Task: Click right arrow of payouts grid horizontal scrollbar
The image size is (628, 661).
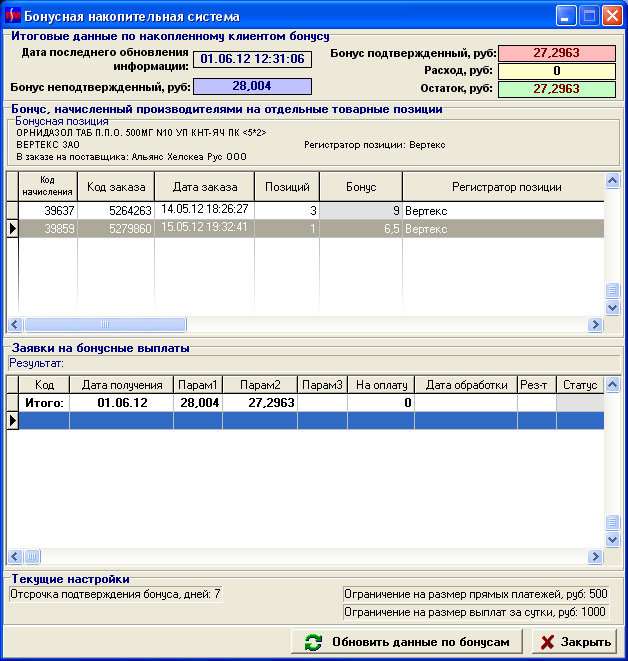Action: point(596,556)
